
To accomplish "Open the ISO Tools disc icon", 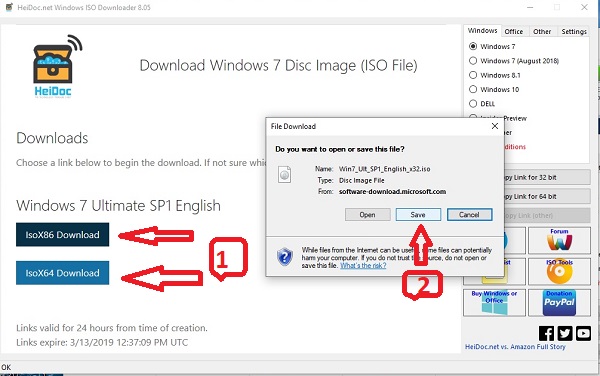I will tap(559, 271).
